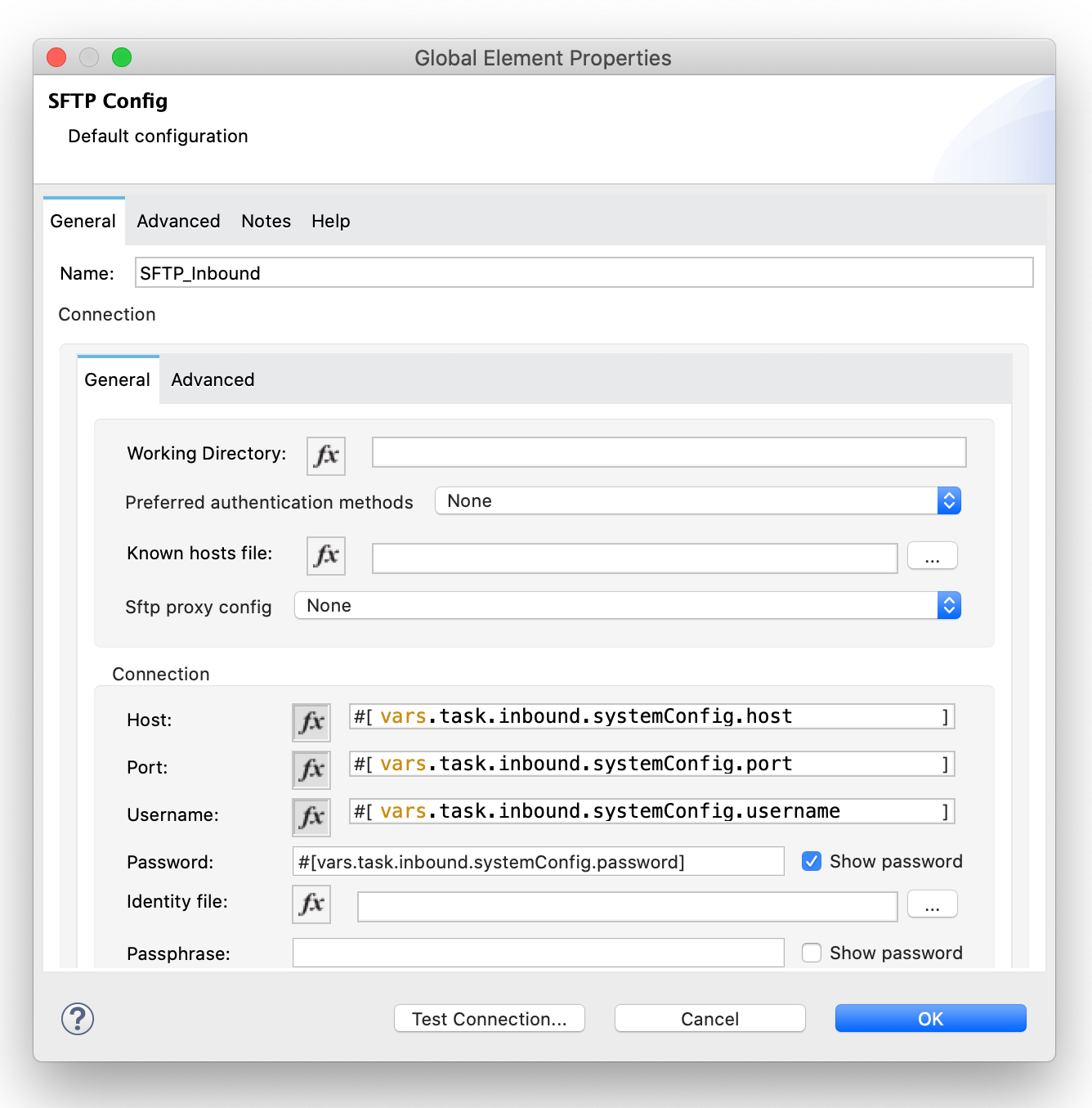Click the fx icon next to Host
Image resolution: width=1092 pixels, height=1108 pixels.
(x=311, y=721)
